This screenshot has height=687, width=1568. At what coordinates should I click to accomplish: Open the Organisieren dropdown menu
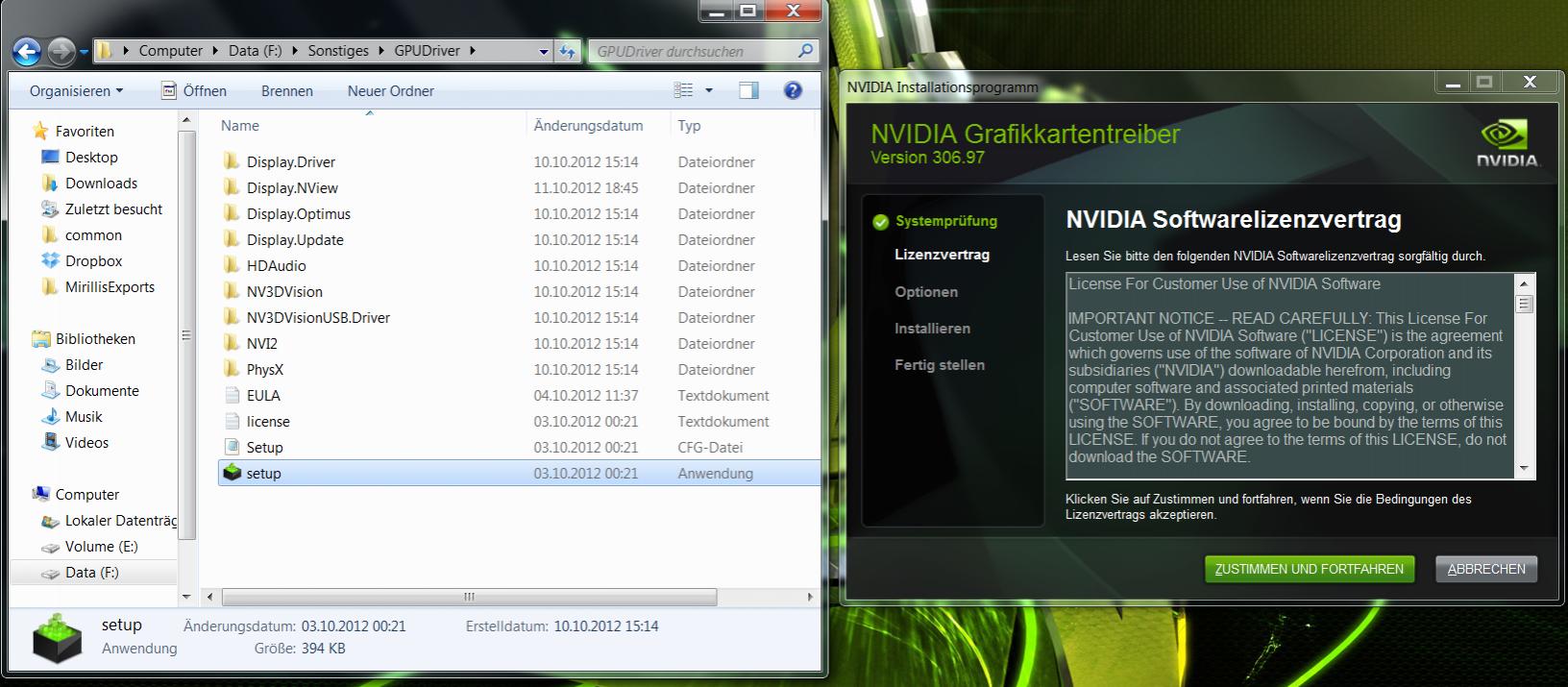(x=76, y=90)
